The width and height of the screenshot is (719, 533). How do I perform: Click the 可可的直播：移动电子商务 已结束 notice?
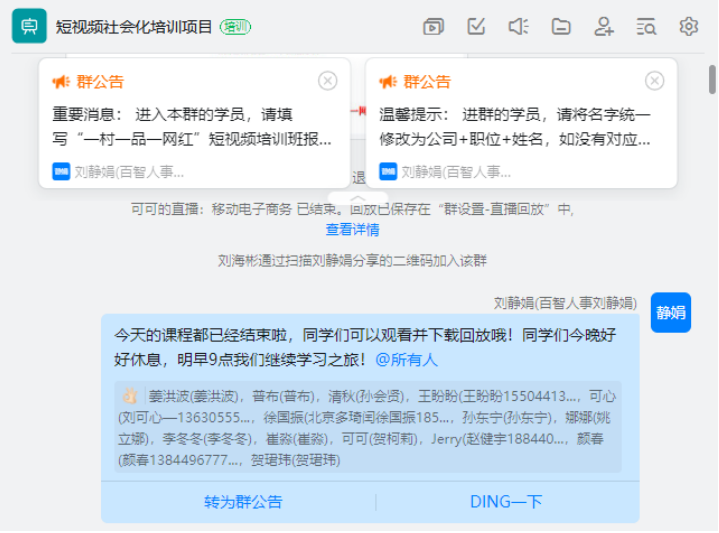click(x=352, y=210)
